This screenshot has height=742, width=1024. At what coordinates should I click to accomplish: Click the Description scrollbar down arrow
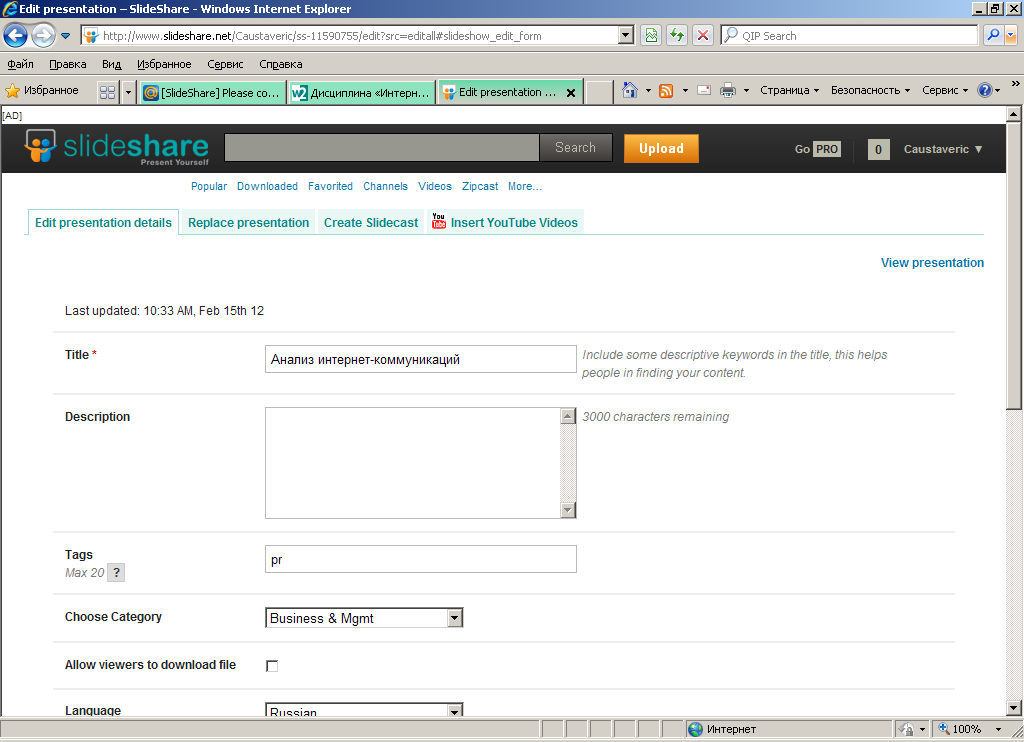[568, 510]
